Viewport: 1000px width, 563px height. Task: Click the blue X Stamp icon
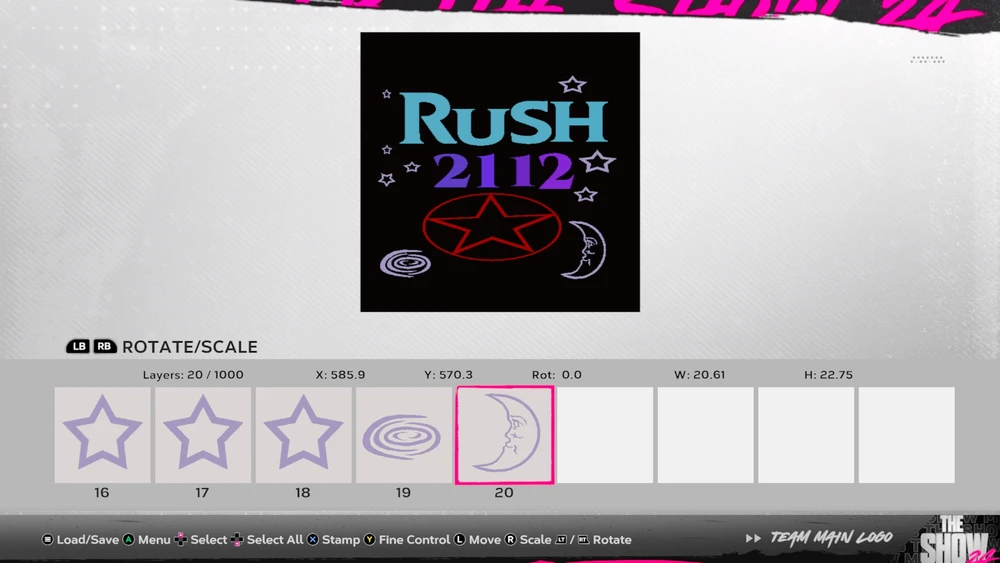tap(312, 539)
